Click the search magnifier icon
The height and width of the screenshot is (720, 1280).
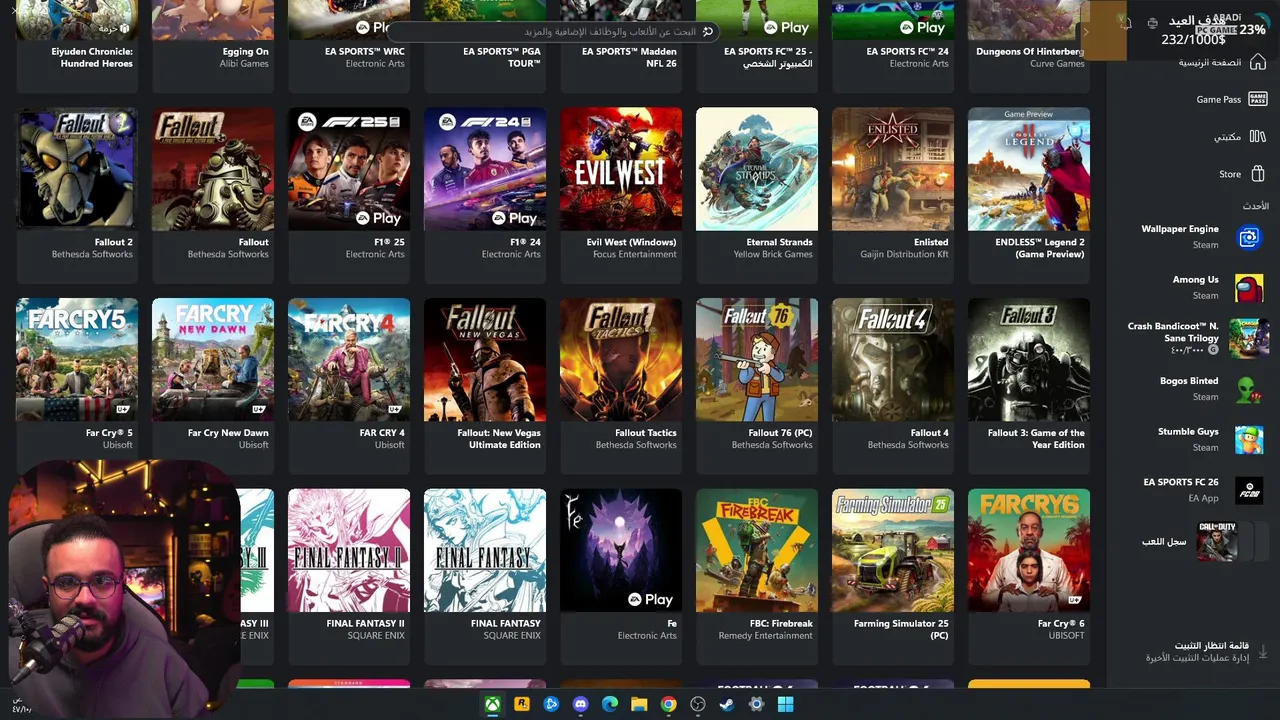(x=708, y=31)
